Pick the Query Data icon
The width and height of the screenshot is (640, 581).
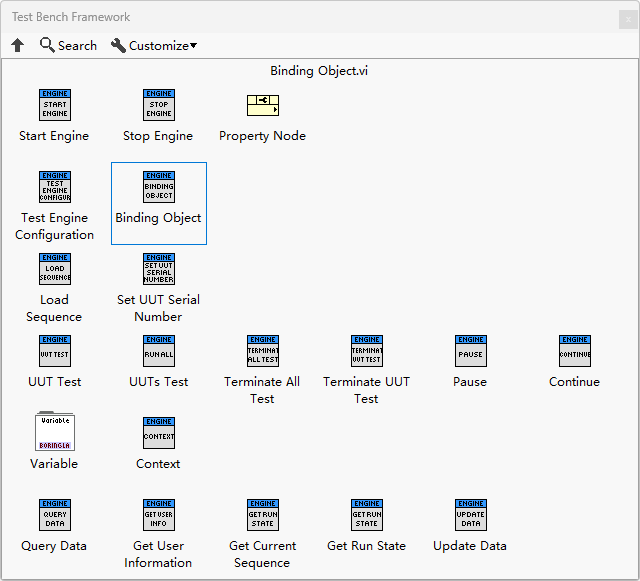54,515
